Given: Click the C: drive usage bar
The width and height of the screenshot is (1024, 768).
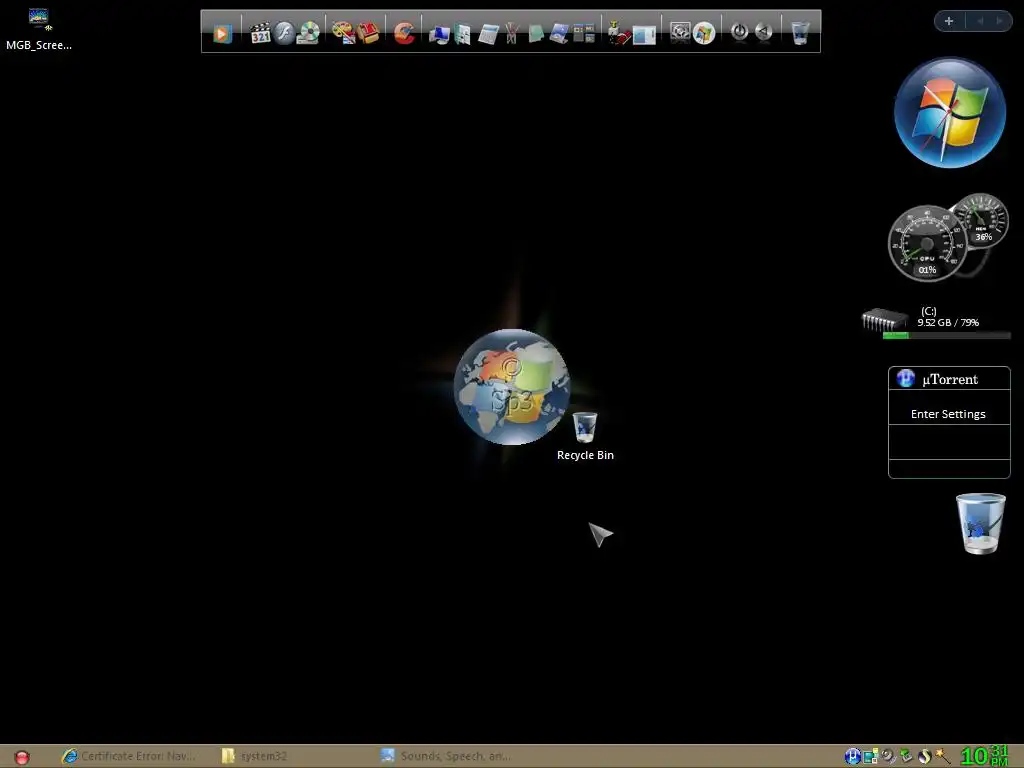Looking at the screenshot, I should click(x=946, y=336).
